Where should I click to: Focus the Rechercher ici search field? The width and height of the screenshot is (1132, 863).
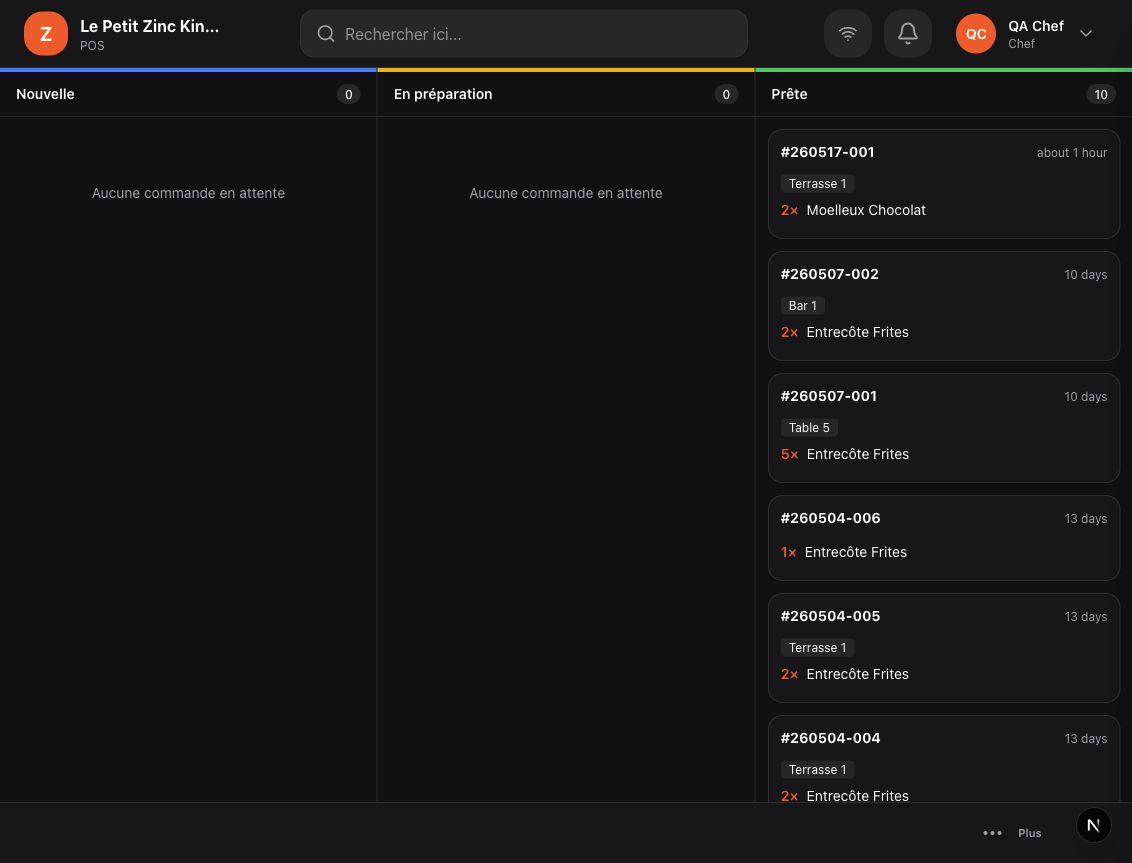point(523,33)
